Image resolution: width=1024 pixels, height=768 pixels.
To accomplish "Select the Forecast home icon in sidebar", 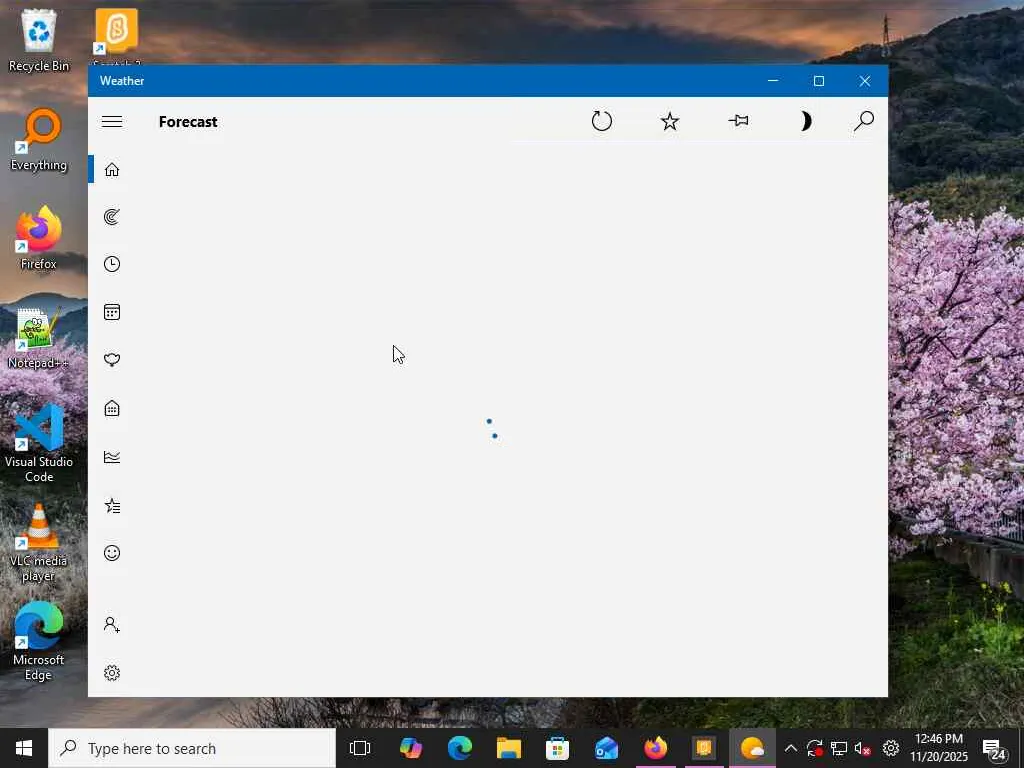I will pos(112,170).
